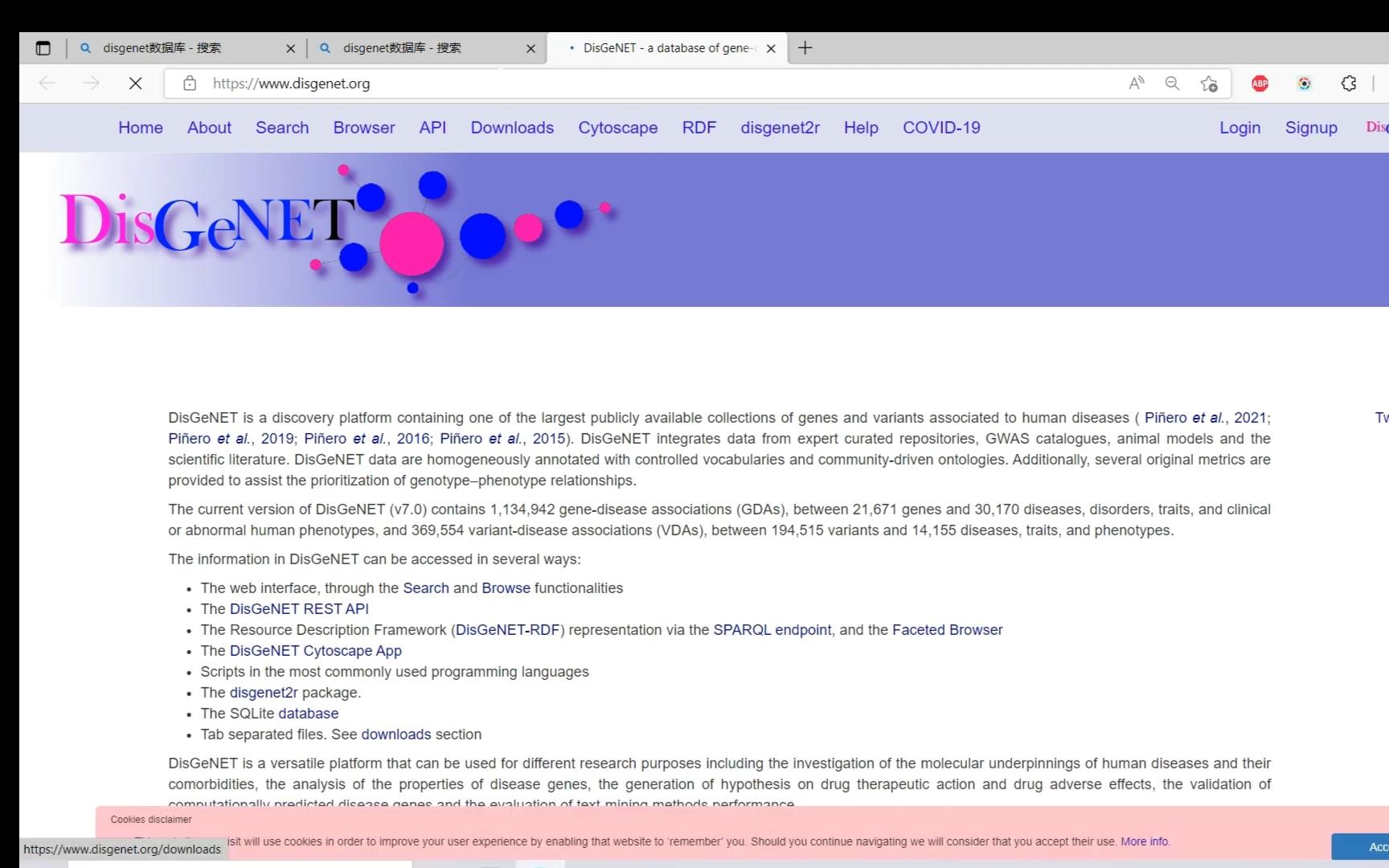The width and height of the screenshot is (1389, 868).
Task: Open the Extensions puzzle icon
Action: click(1349, 83)
